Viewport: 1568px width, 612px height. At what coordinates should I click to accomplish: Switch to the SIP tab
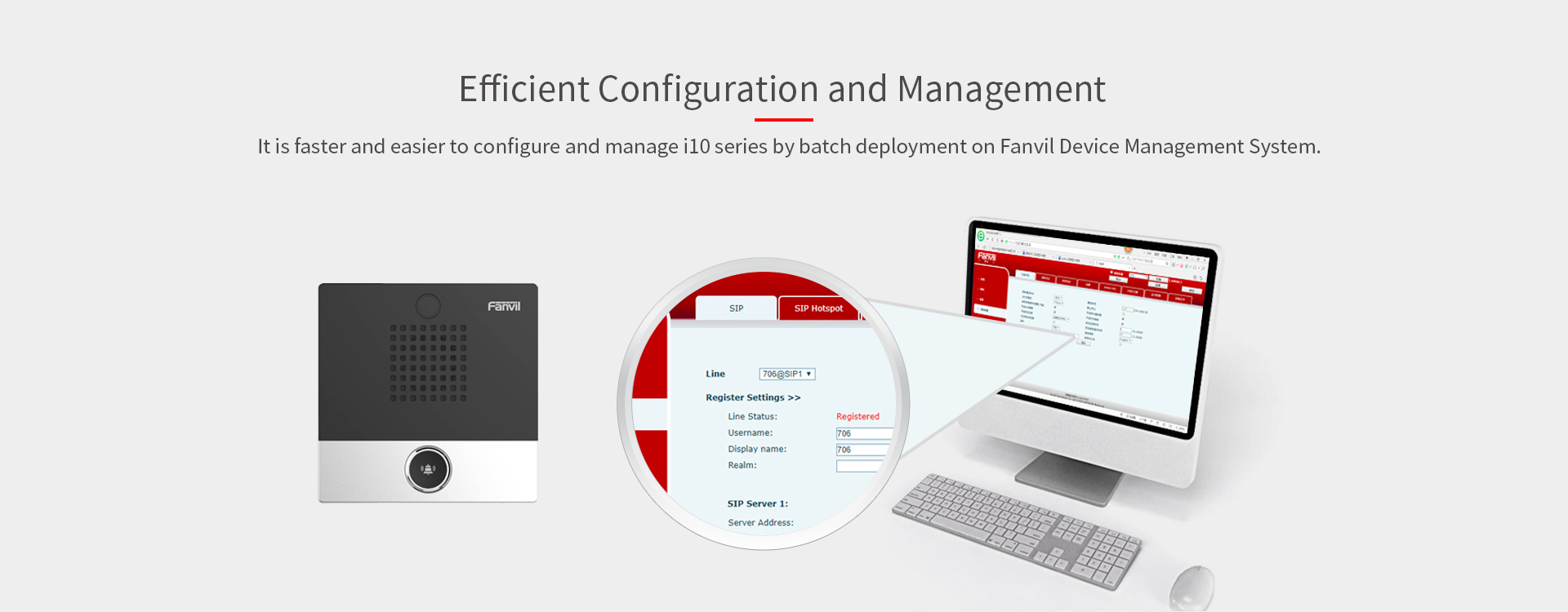point(736,308)
